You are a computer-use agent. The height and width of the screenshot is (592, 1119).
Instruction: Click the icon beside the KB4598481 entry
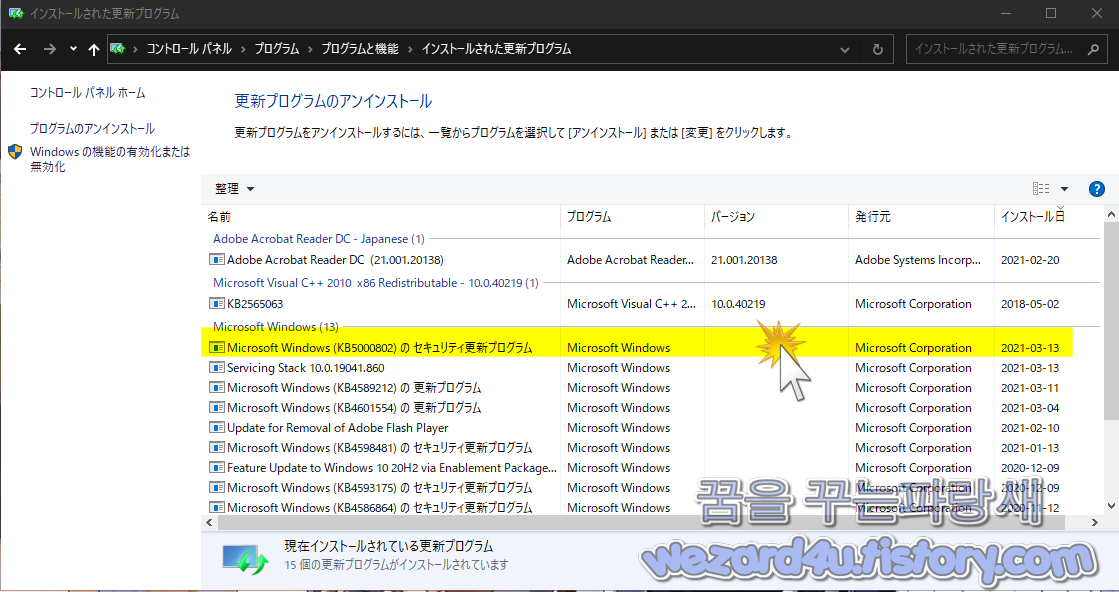[x=216, y=448]
